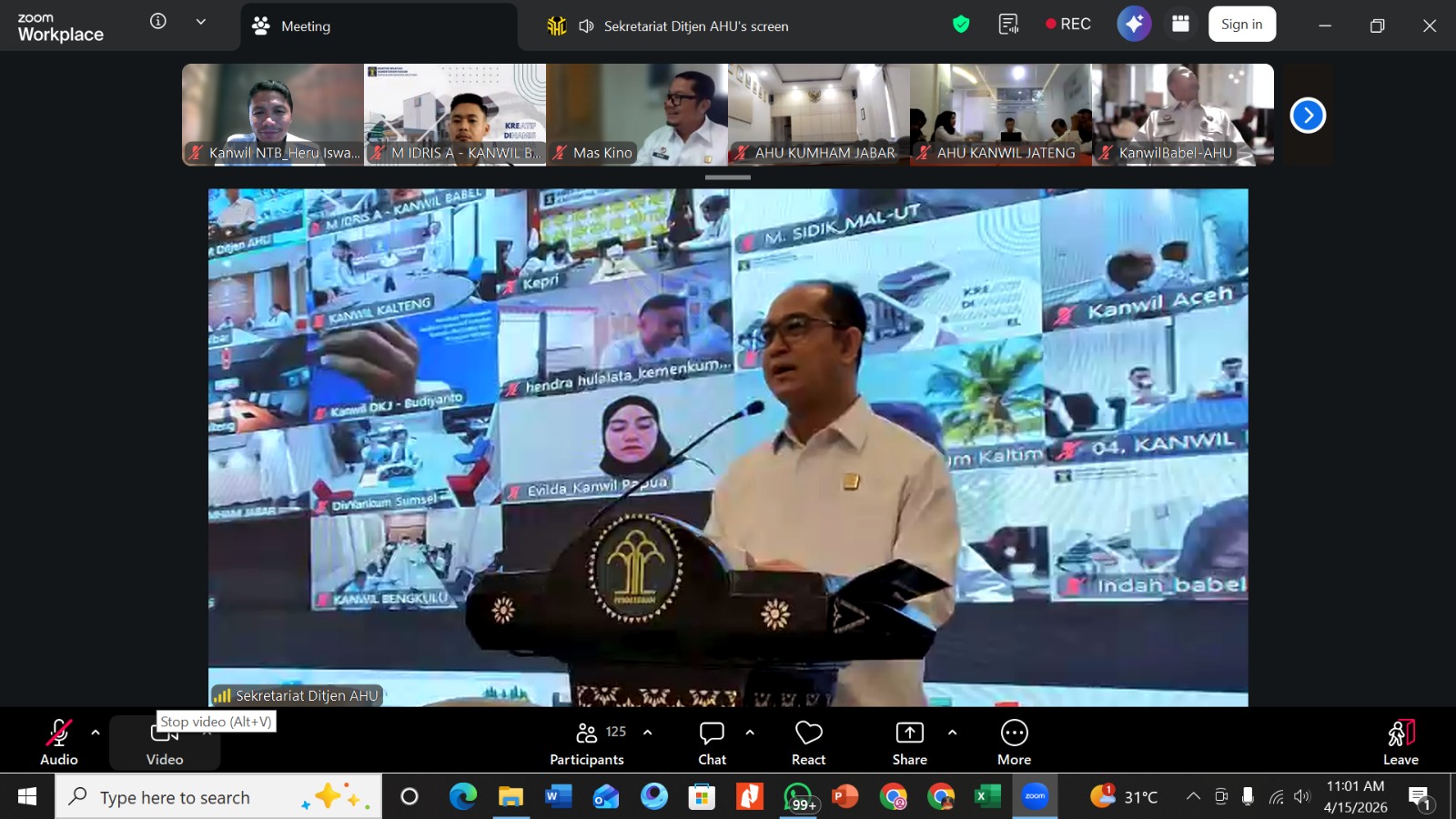
Task: Open the Participants list
Action: point(587,743)
